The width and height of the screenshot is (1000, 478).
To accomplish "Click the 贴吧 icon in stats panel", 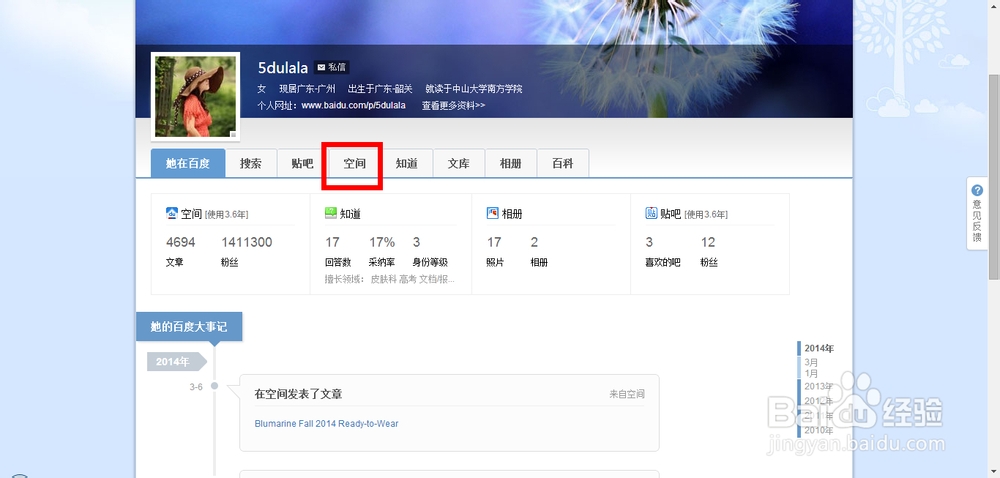I will (x=651, y=214).
